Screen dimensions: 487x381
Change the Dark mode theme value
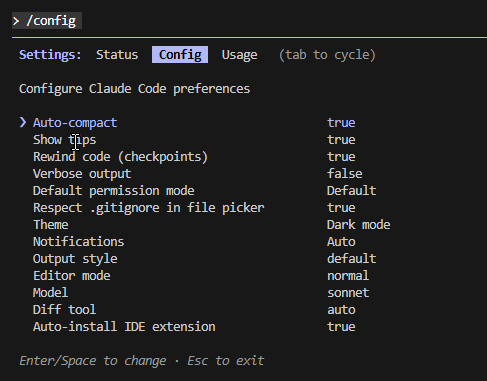(x=358, y=225)
